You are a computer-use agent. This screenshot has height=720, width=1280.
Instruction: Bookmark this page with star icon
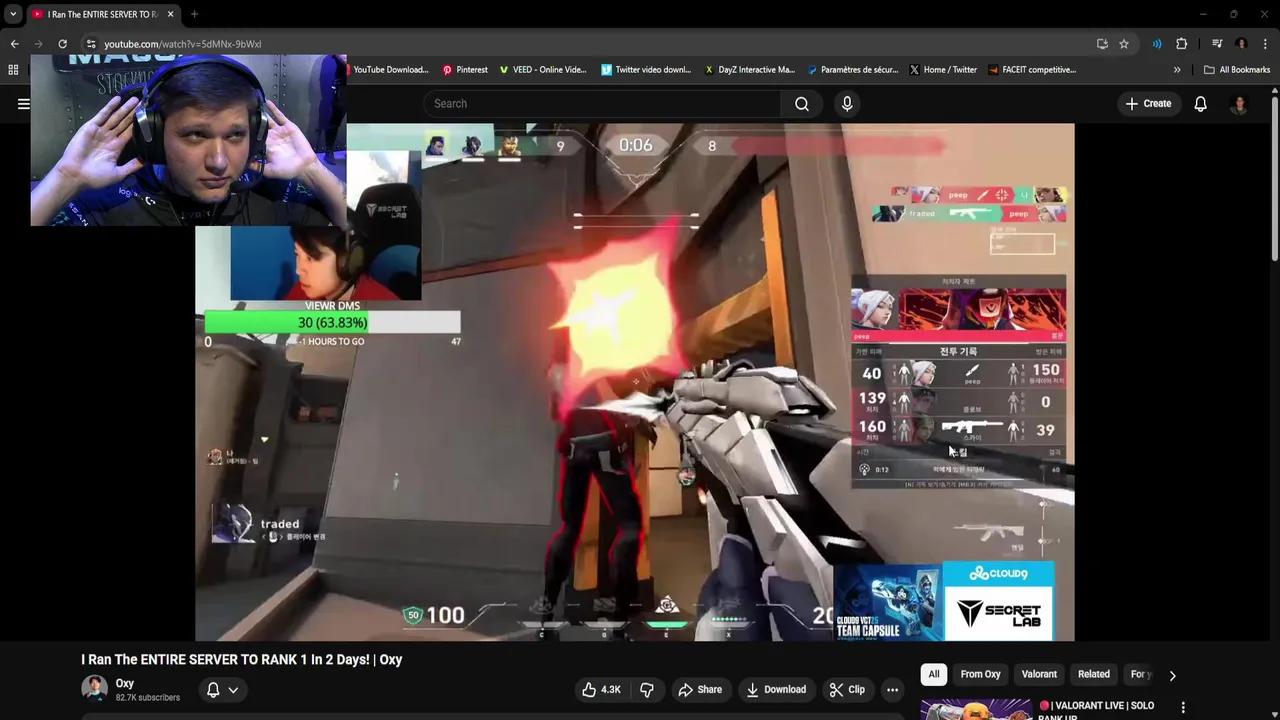coord(1124,44)
